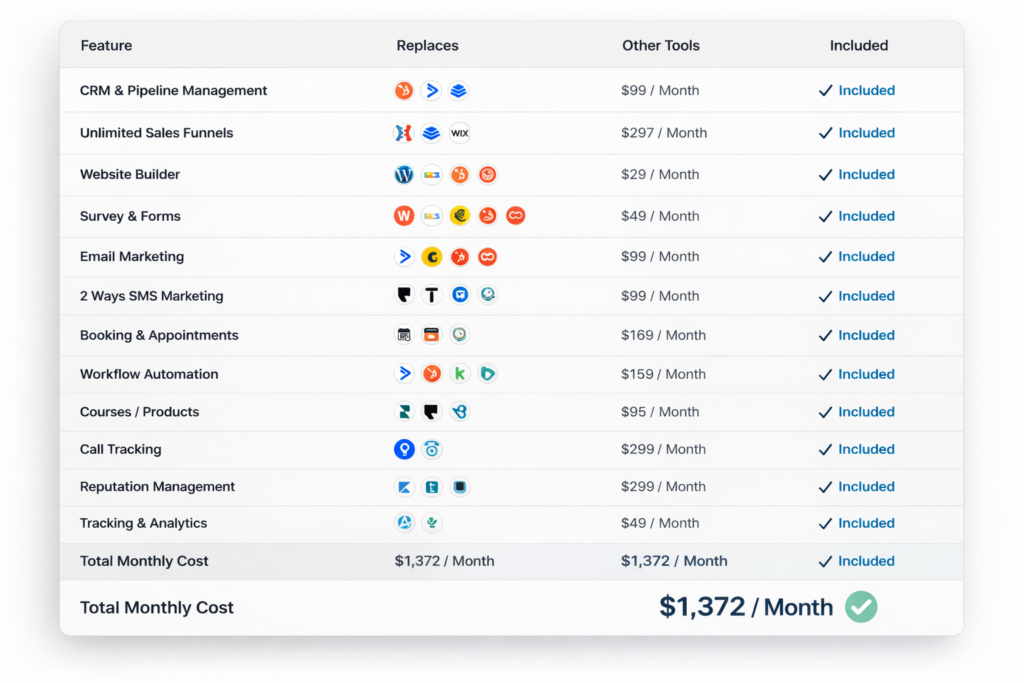Click the calendar icon in Booking & Appointments row

(x=404, y=334)
